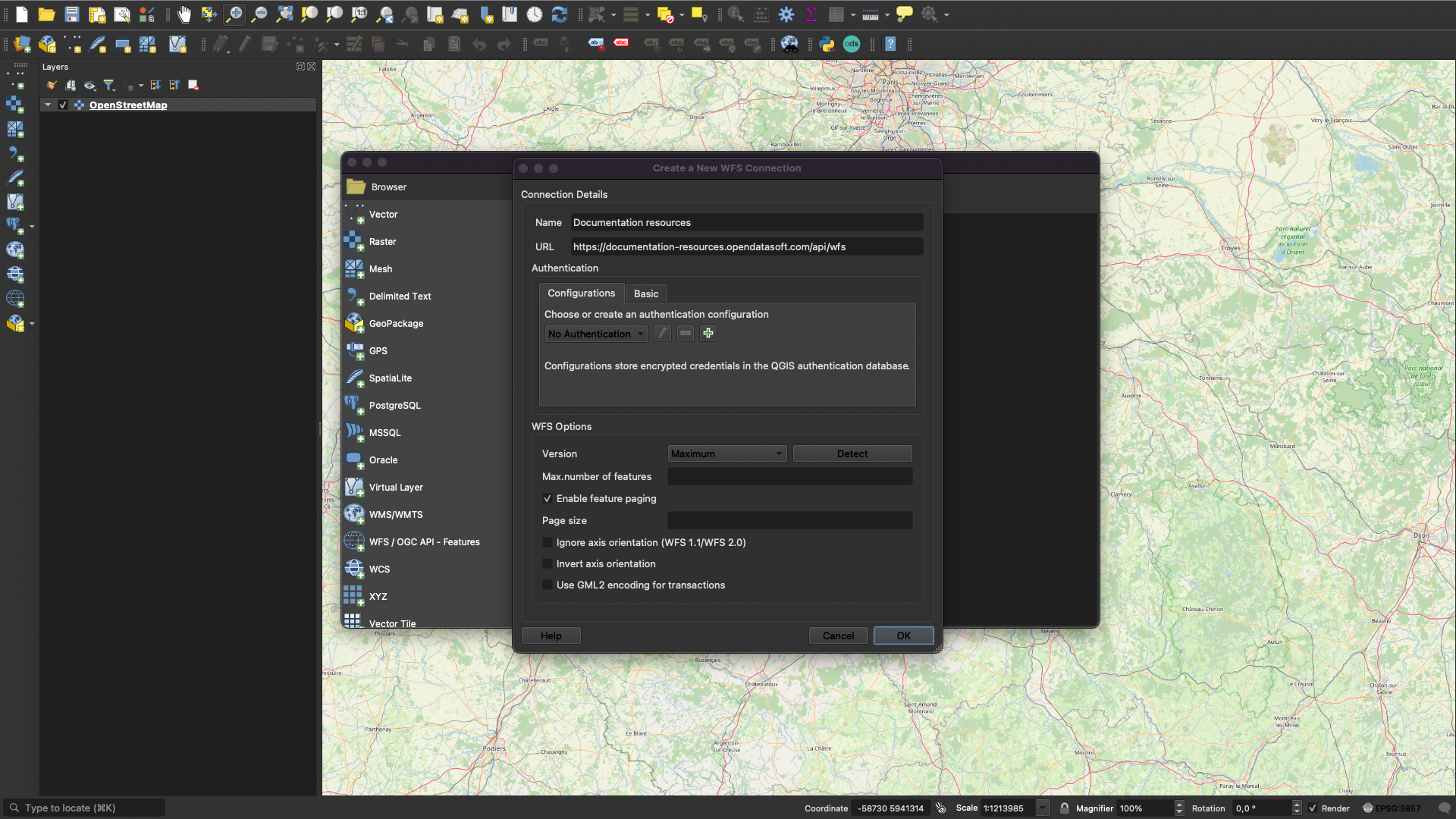The image size is (1456, 819).
Task: Toggle OpenStreetMap layer visibility checkbox
Action: tap(63, 105)
